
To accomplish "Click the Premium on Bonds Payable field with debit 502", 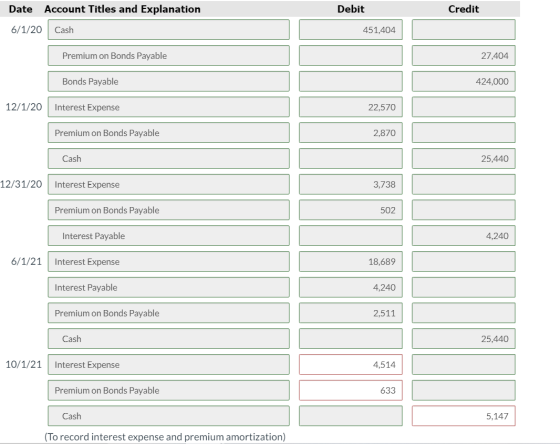I will click(169, 210).
